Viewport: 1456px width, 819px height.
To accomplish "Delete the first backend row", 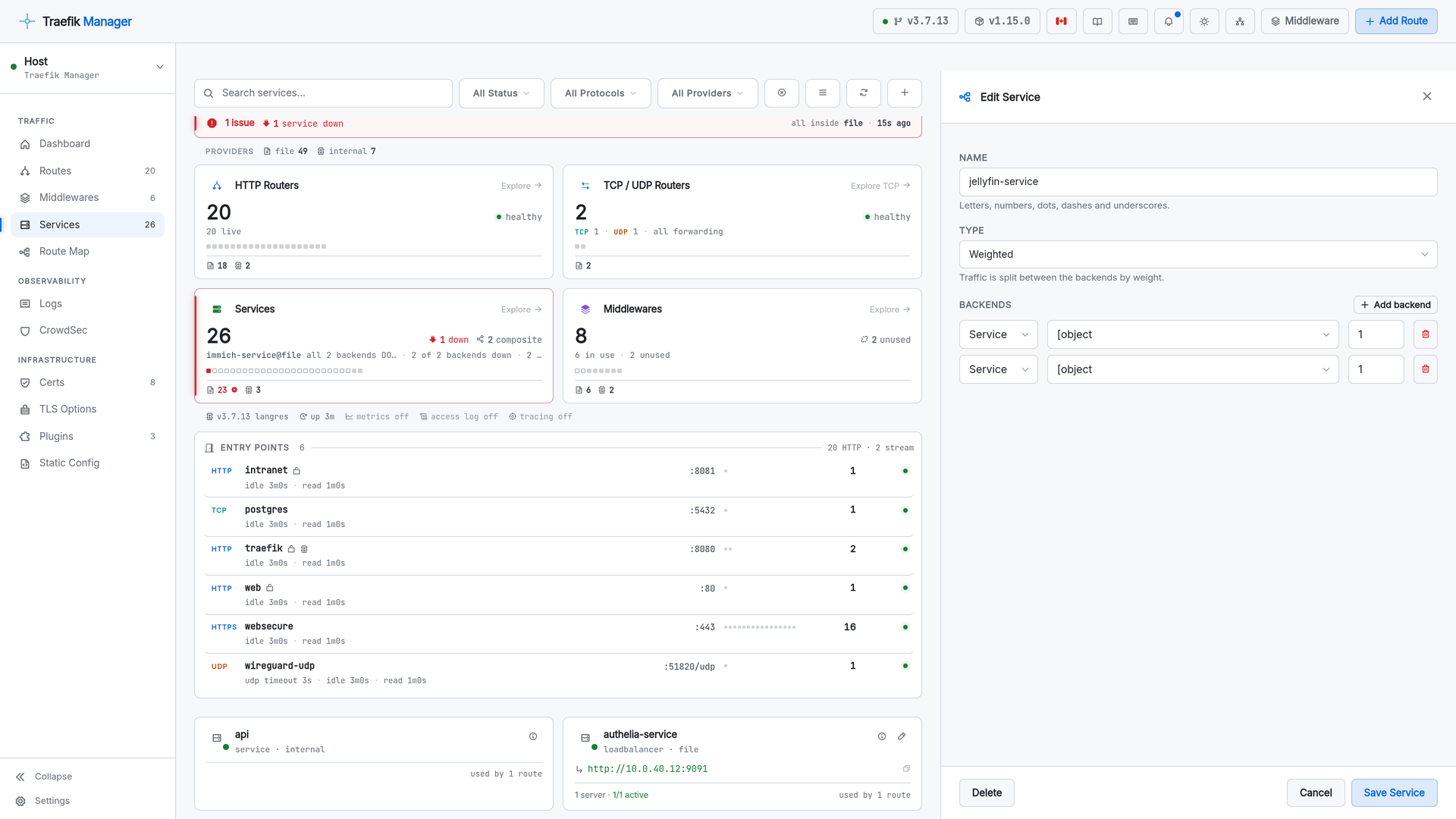I will click(1426, 334).
